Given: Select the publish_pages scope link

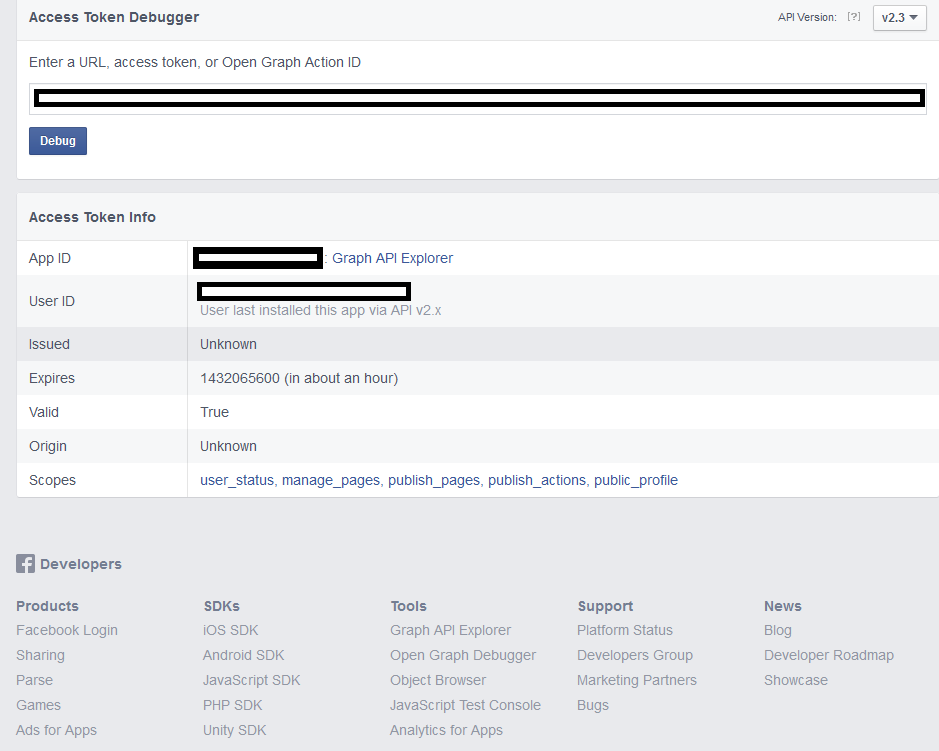Looking at the screenshot, I should [x=434, y=480].
